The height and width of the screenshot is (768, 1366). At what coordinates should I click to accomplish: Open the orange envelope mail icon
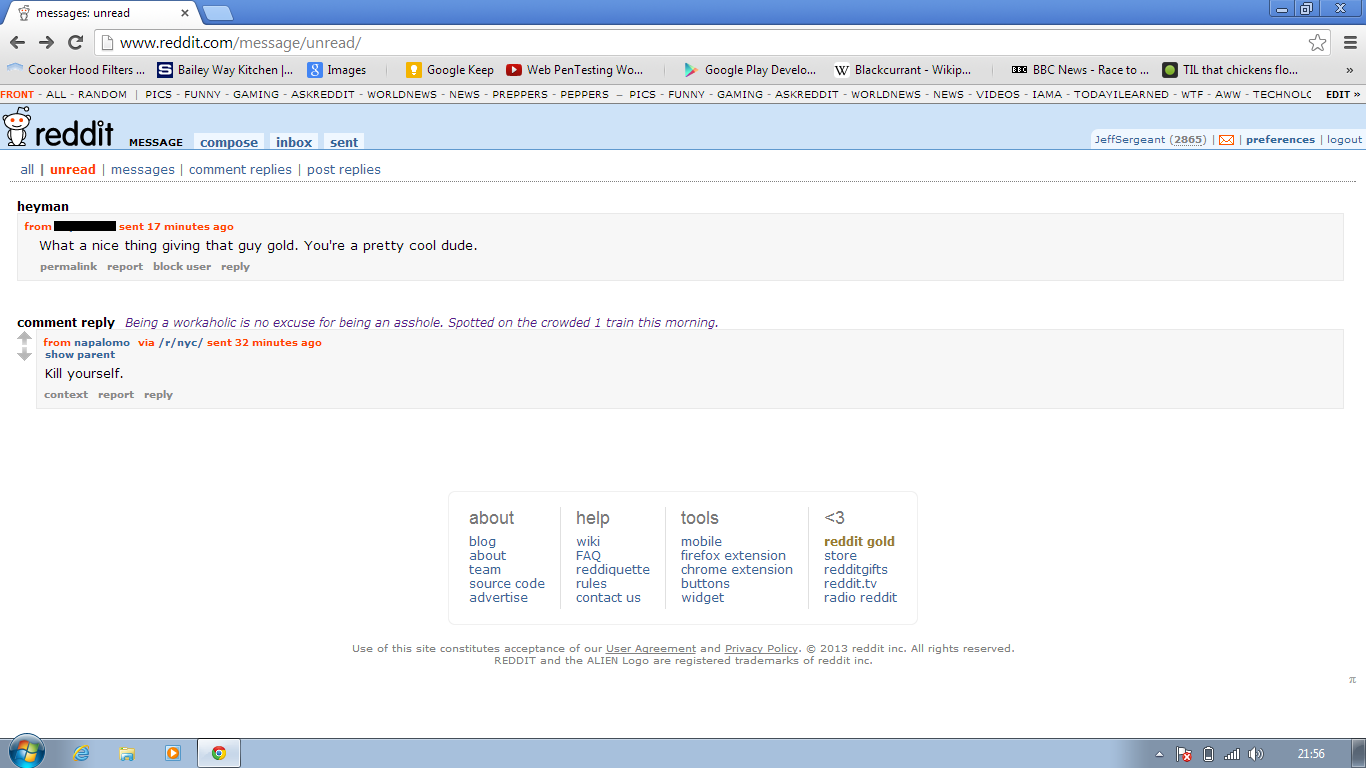pyautogui.click(x=1226, y=139)
